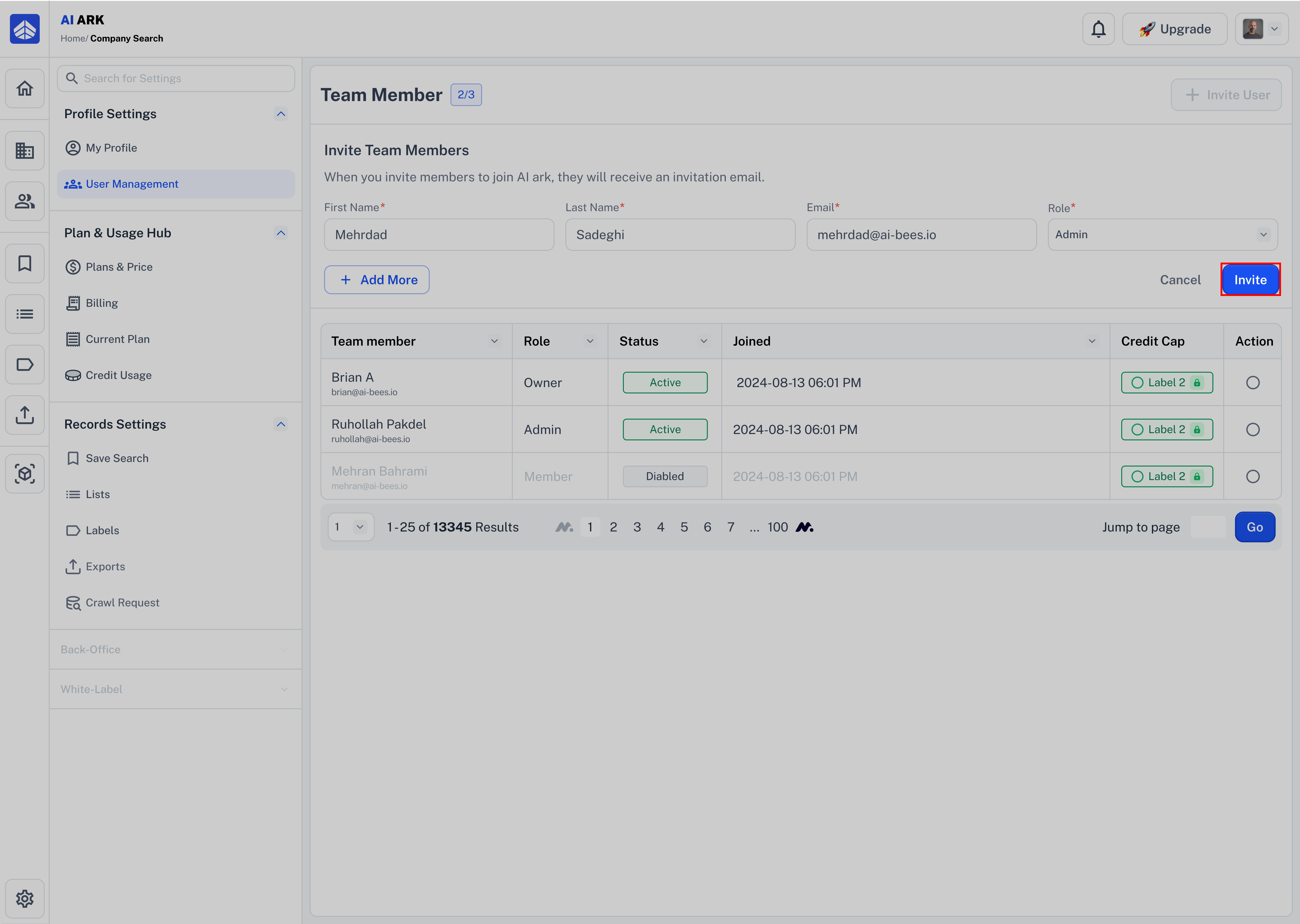Collapse the Plan & Usage Hub section
This screenshot has width=1300, height=924.
(x=281, y=233)
